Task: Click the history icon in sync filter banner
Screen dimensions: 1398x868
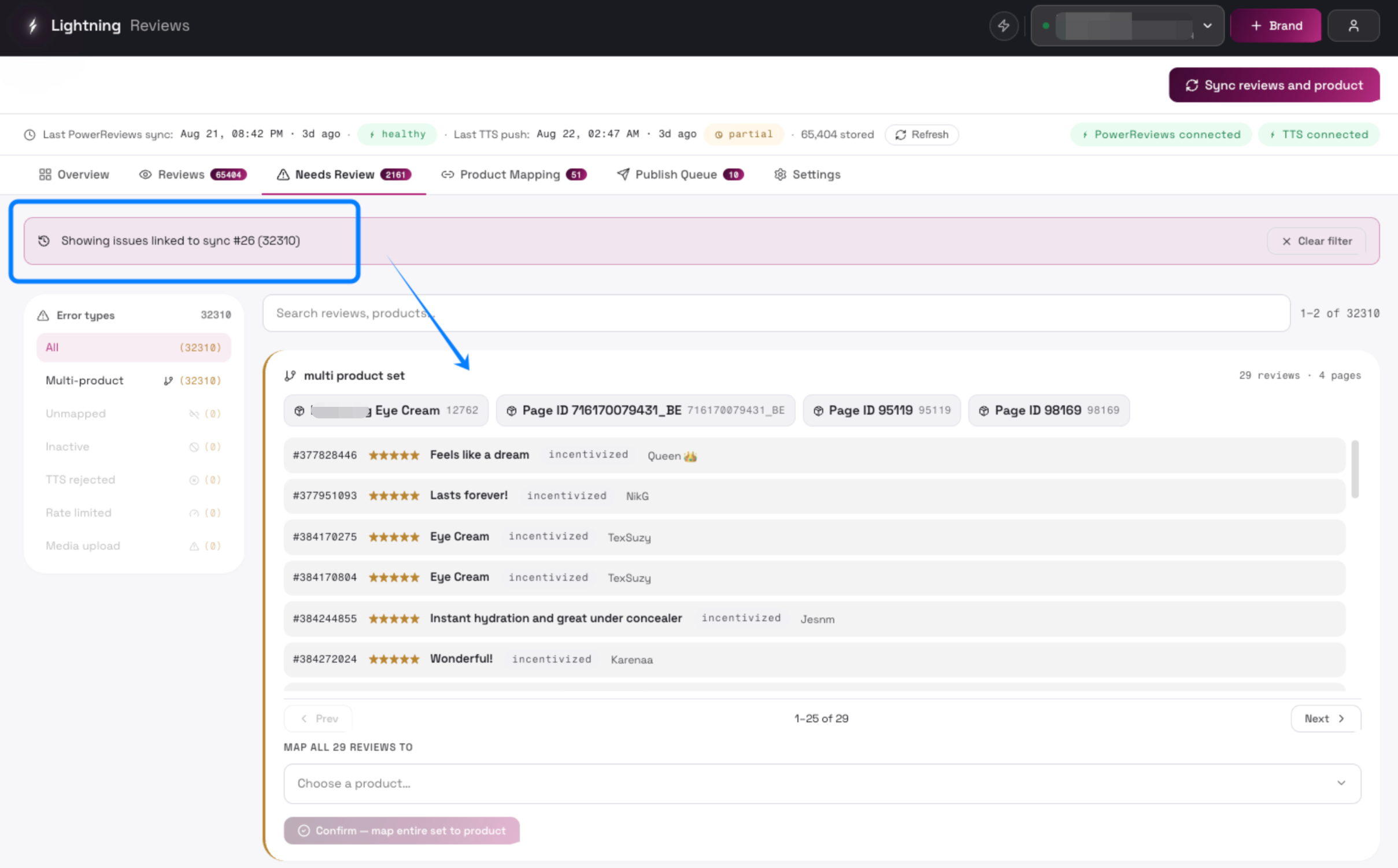Action: tap(44, 240)
